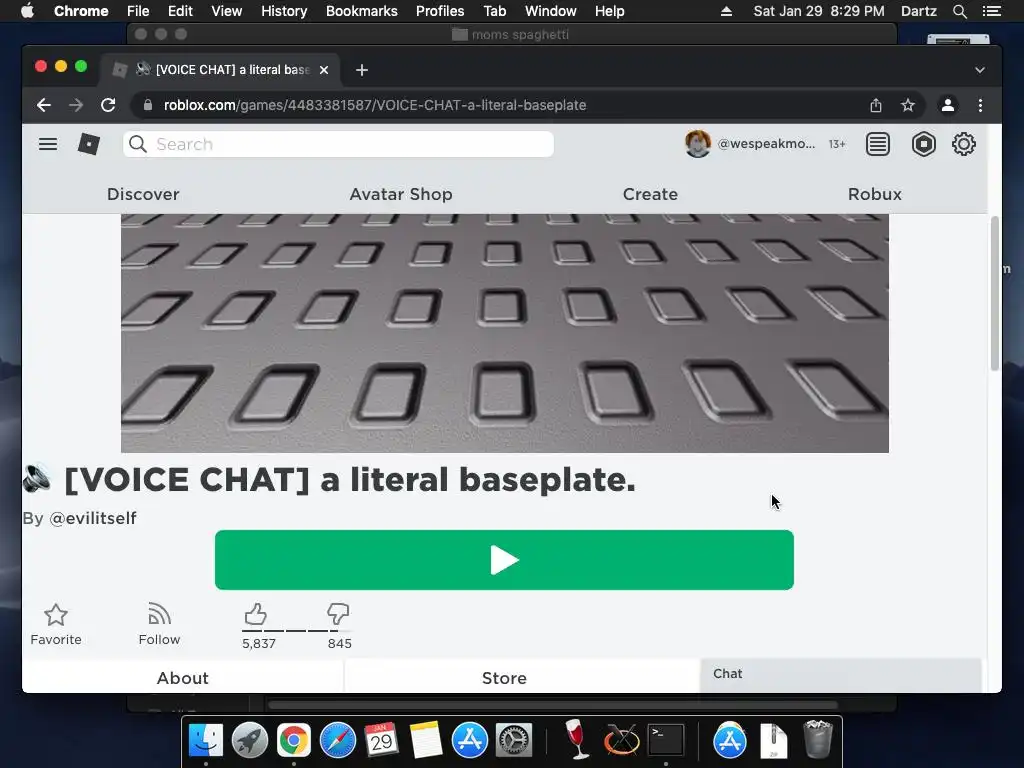
Task: Open Control Center list in menu bar
Action: tap(991, 11)
